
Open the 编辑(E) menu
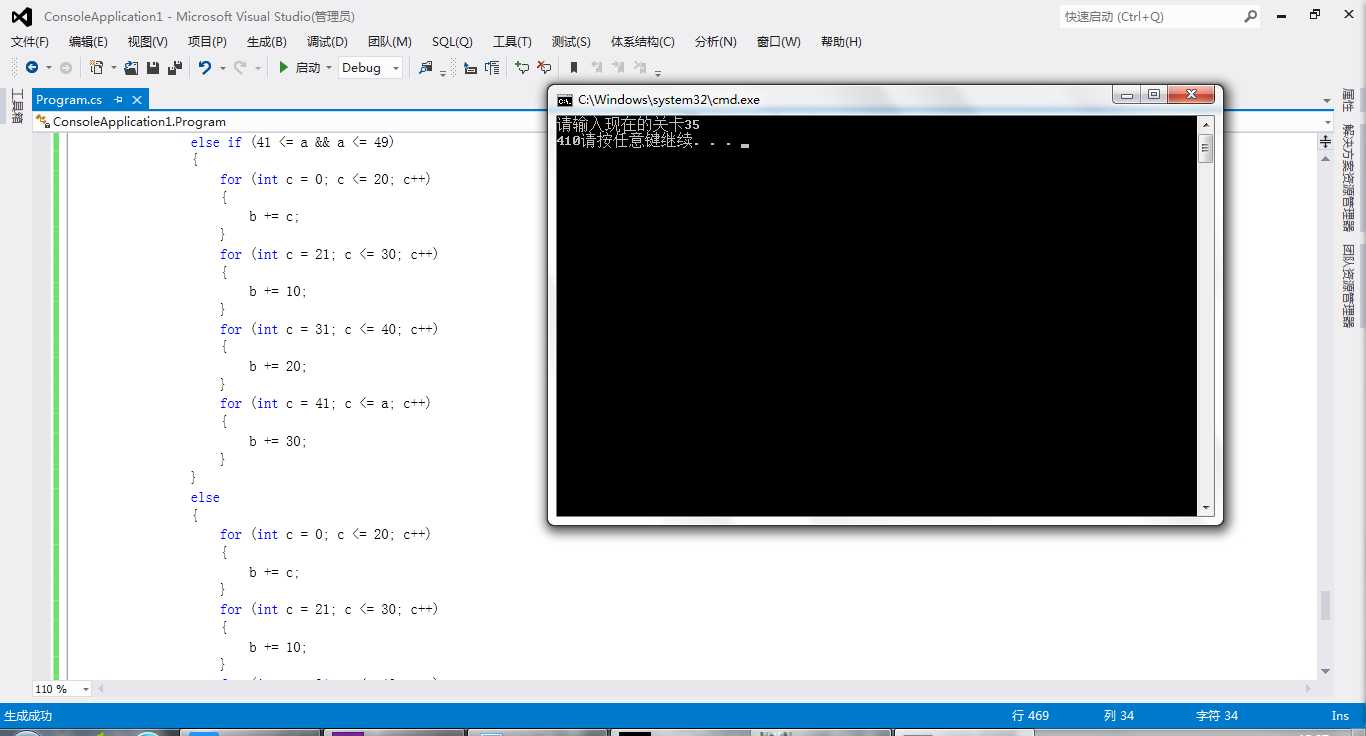click(88, 41)
